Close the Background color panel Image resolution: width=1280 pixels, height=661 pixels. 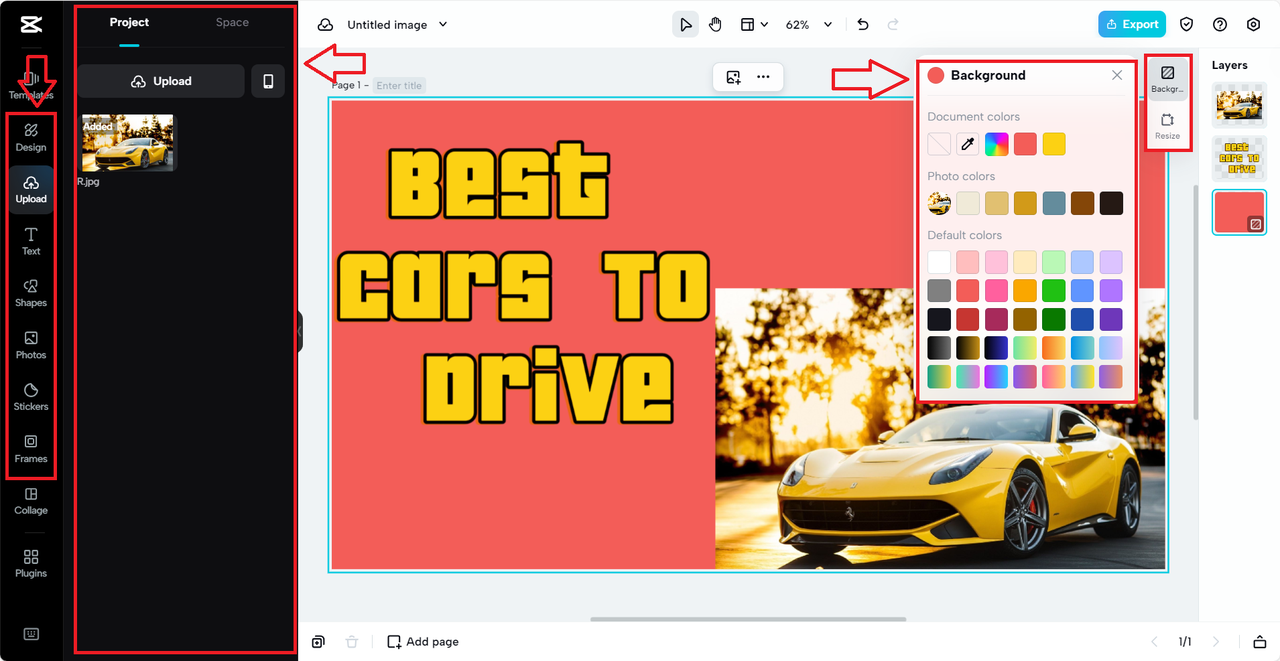1117,75
